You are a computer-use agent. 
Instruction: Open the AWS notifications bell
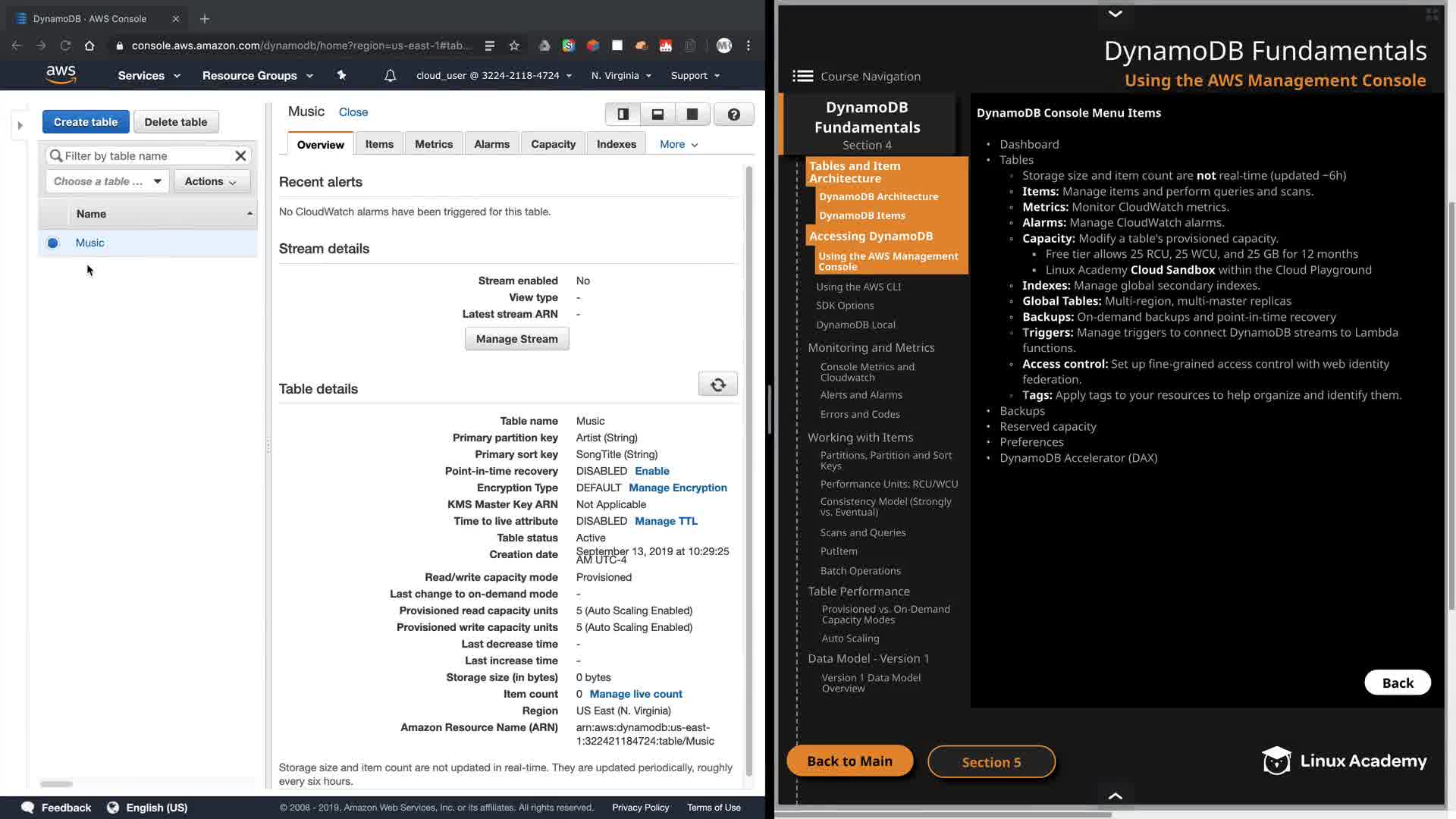click(390, 76)
